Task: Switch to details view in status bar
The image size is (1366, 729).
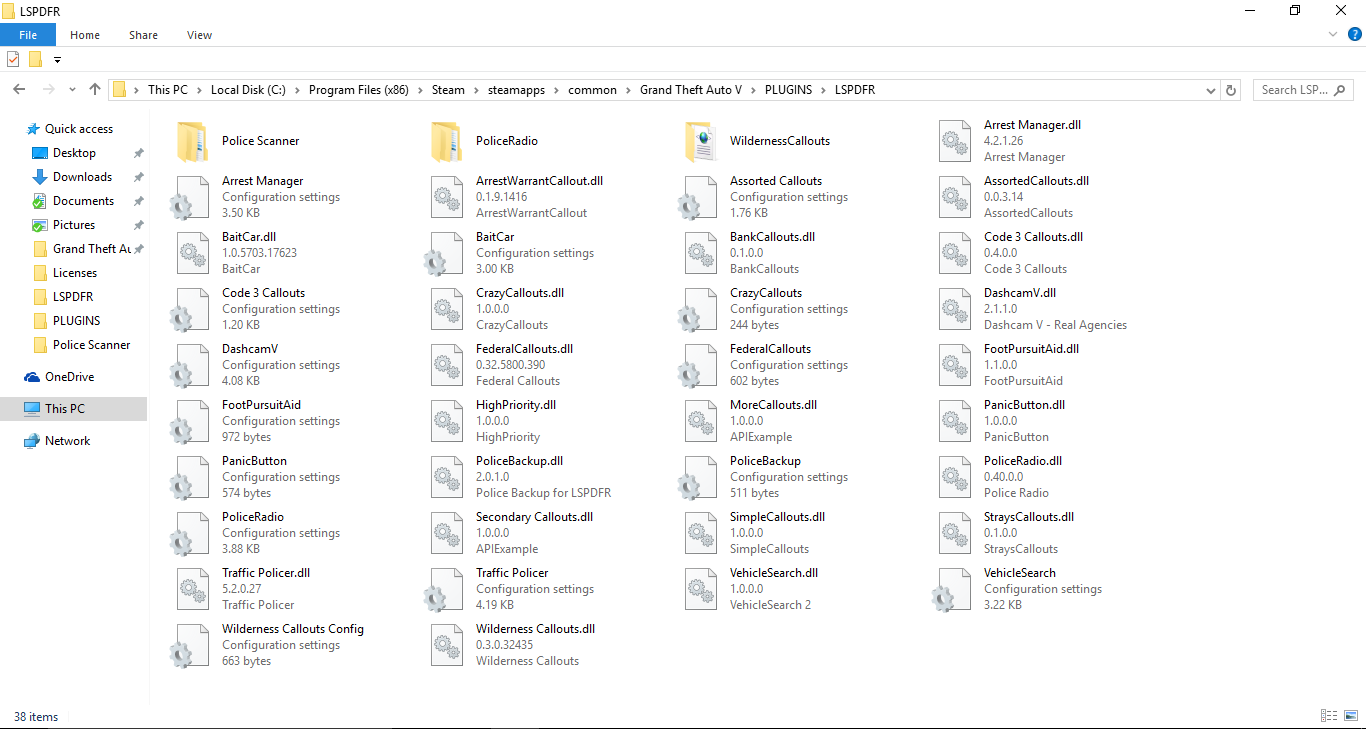Action: (x=1329, y=716)
